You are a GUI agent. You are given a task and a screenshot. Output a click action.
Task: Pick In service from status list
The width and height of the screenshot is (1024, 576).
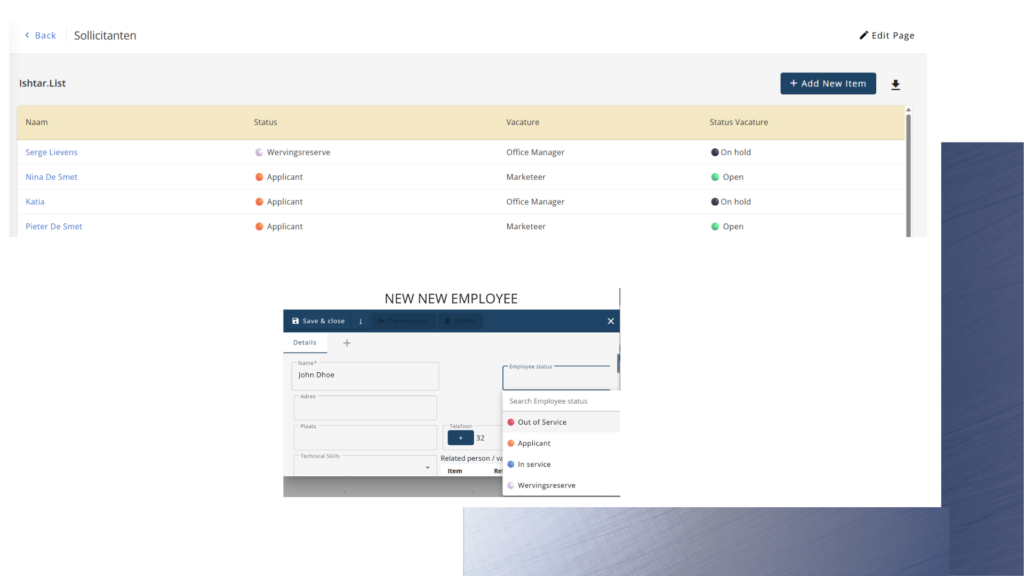coord(534,464)
